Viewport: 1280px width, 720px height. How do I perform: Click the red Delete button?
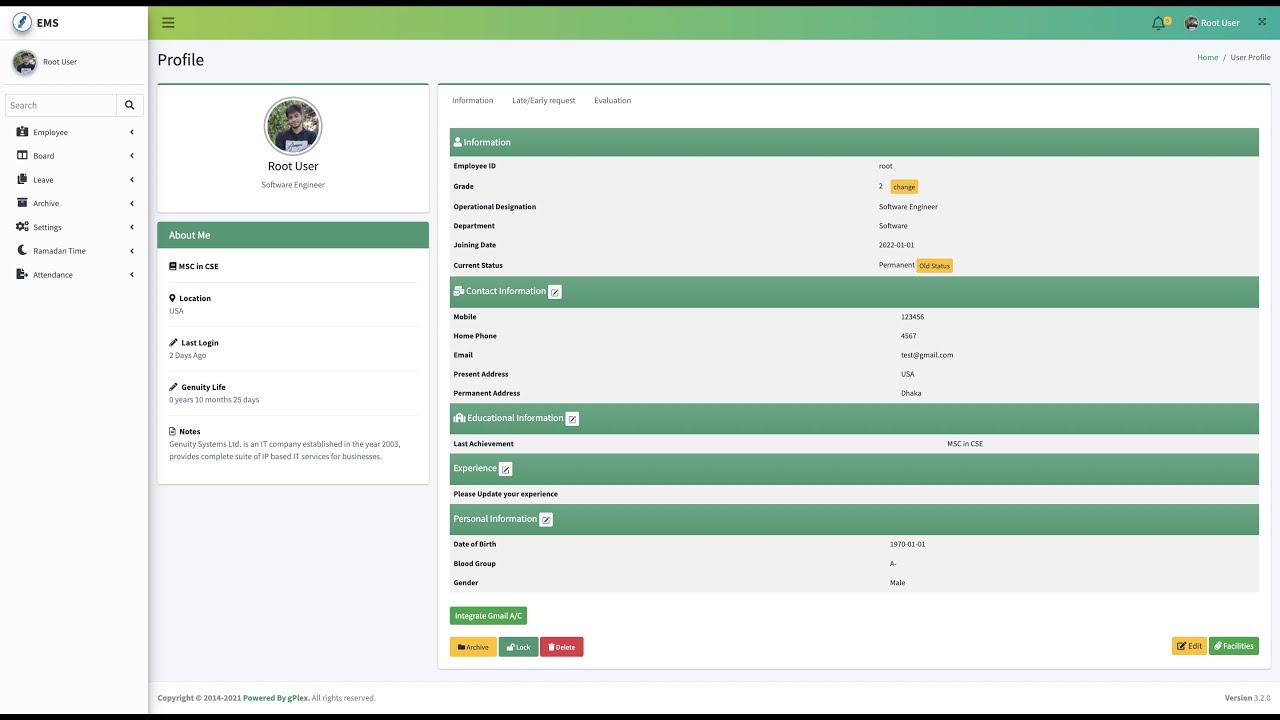click(561, 647)
